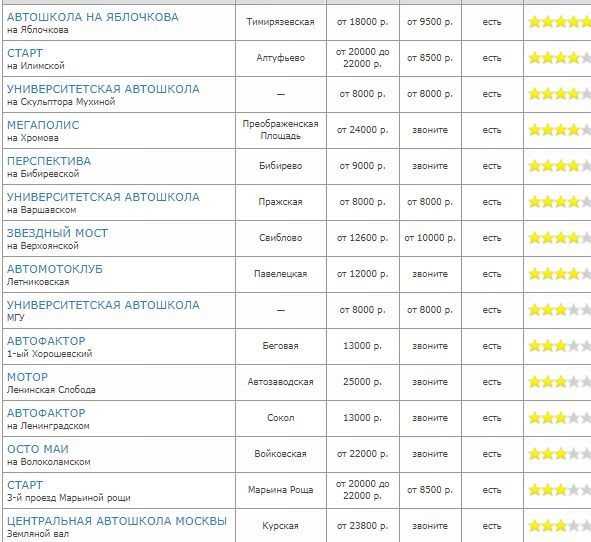Open the АВТОМОТОКЛУБ Летниковская link

[55, 269]
